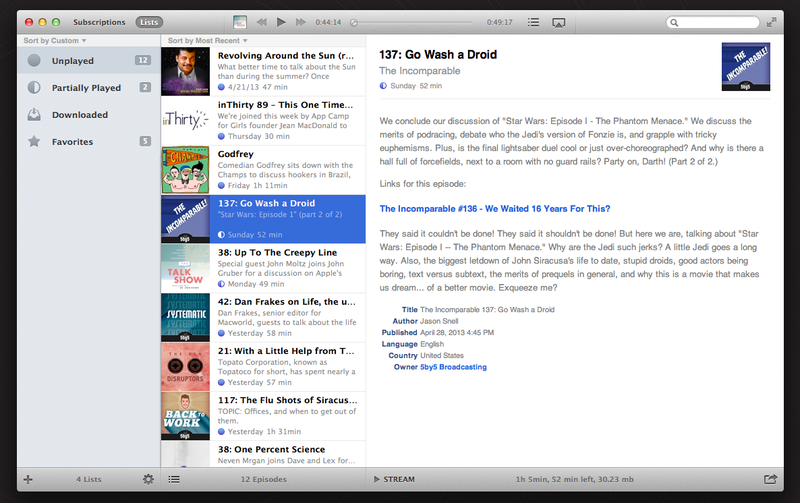
Task: Click The Incomparable podcast name in detail
Action: pos(419,71)
